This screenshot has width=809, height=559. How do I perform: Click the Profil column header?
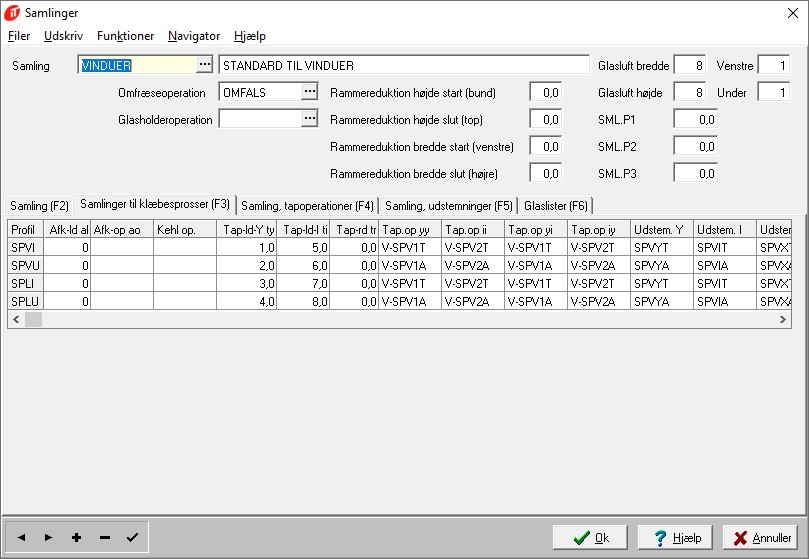[x=26, y=230]
